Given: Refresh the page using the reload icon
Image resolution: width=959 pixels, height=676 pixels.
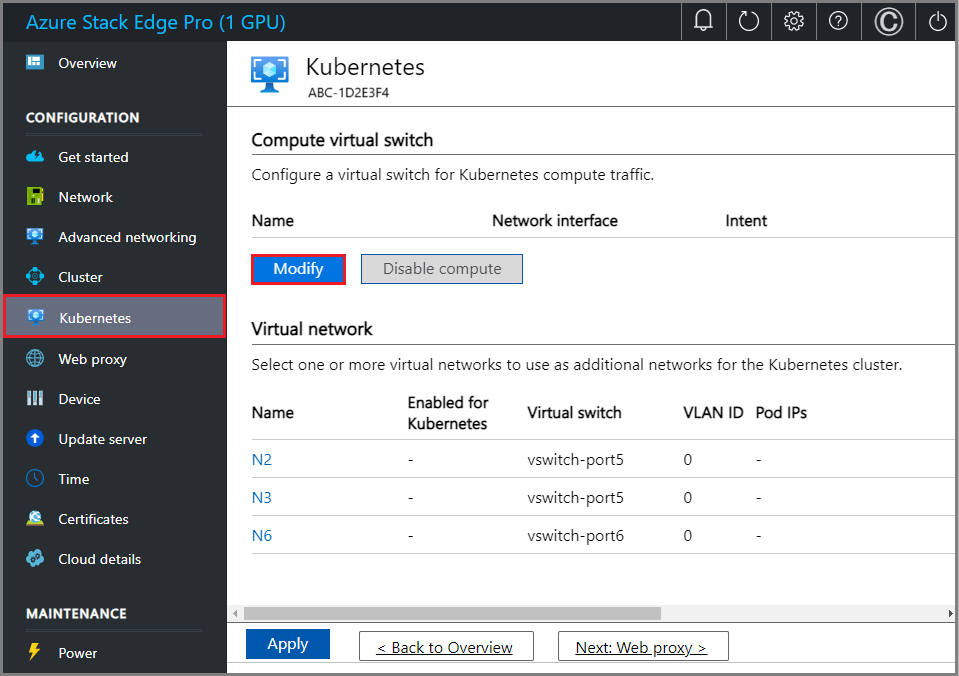Looking at the screenshot, I should point(748,21).
